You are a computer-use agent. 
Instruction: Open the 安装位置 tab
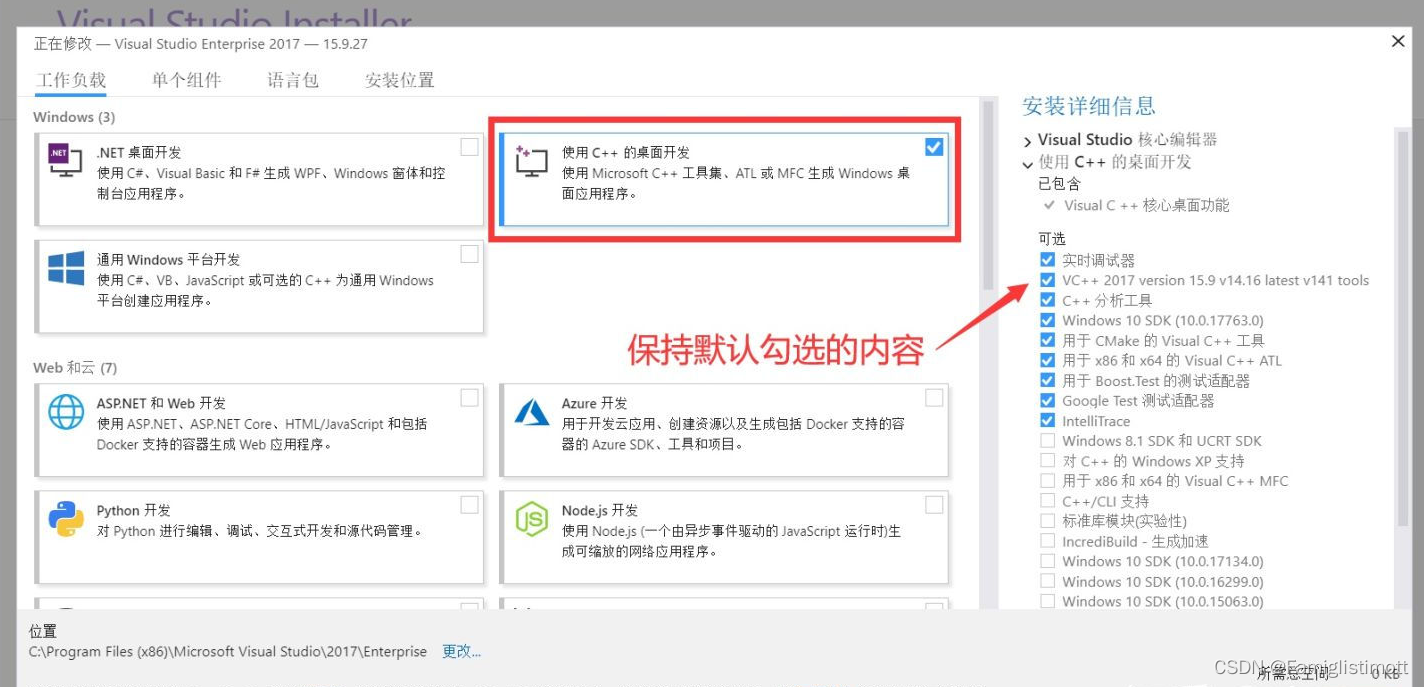point(400,80)
